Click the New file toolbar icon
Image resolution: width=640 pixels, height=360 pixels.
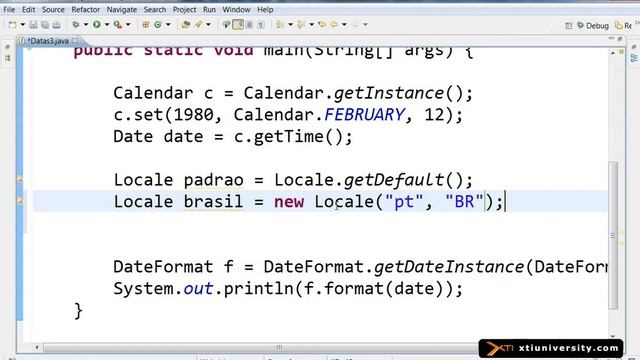[x=13, y=25]
